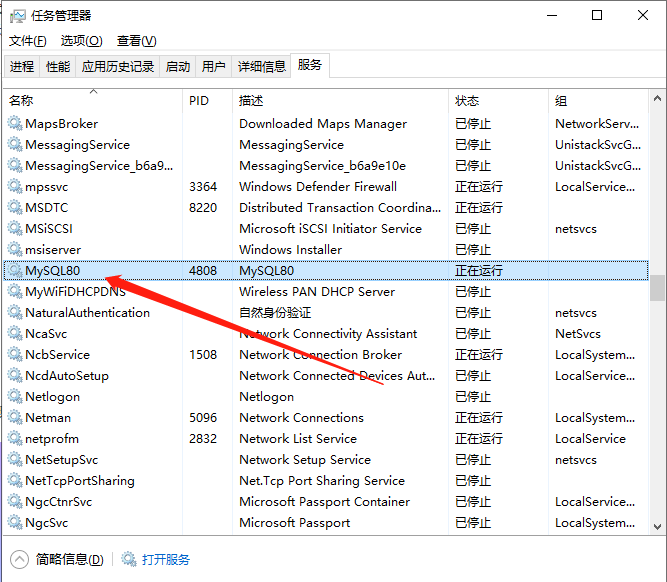Select the 服务 tab
This screenshot has height=582, width=667.
(x=310, y=65)
